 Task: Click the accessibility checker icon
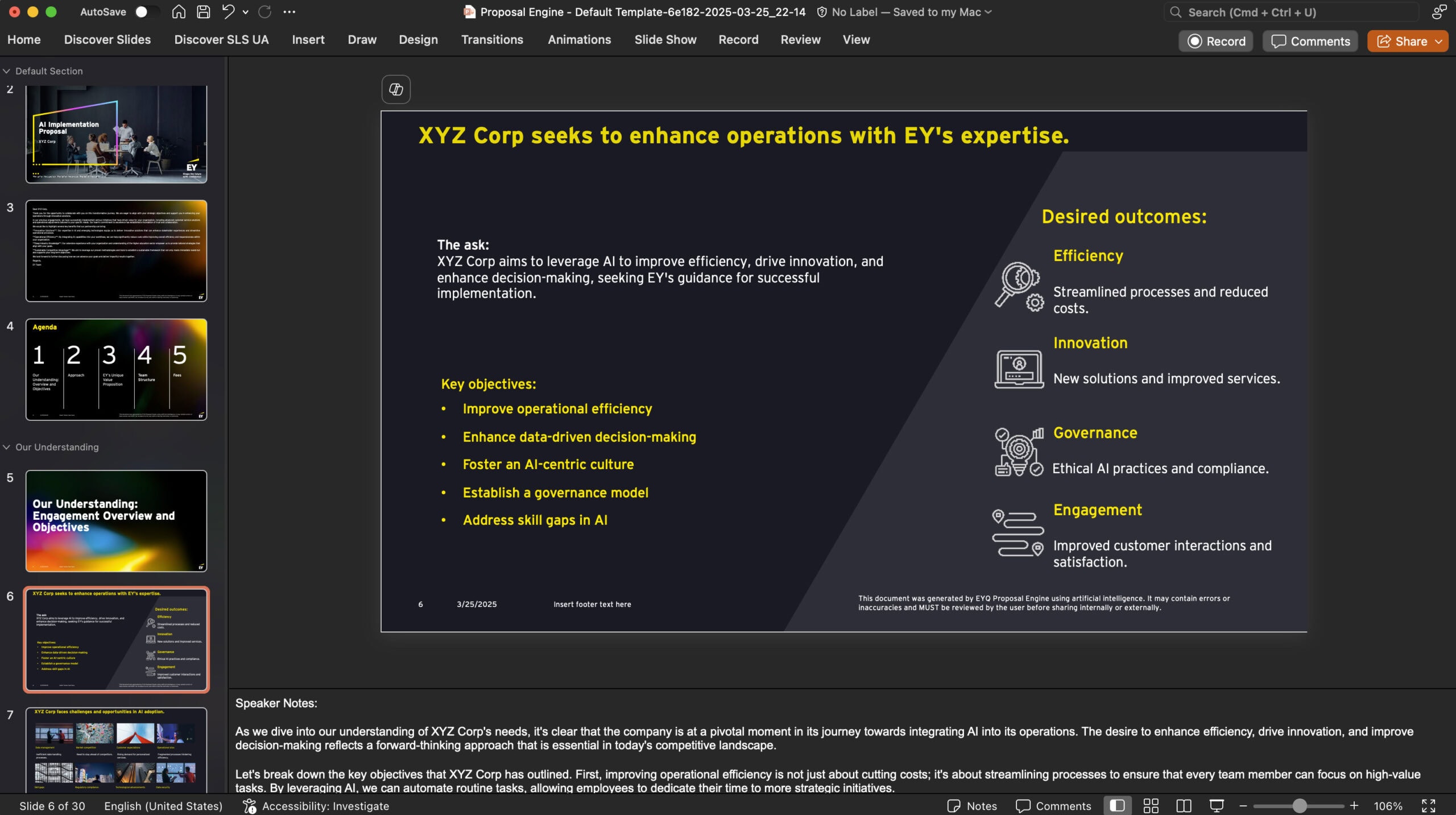click(249, 806)
